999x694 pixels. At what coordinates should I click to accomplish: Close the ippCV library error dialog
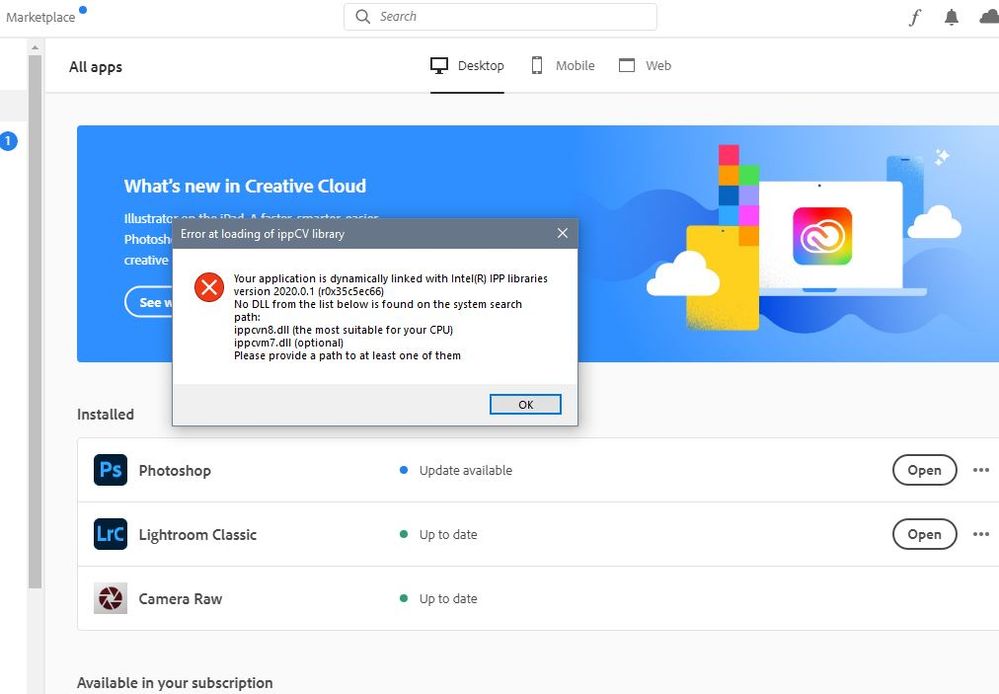click(563, 233)
